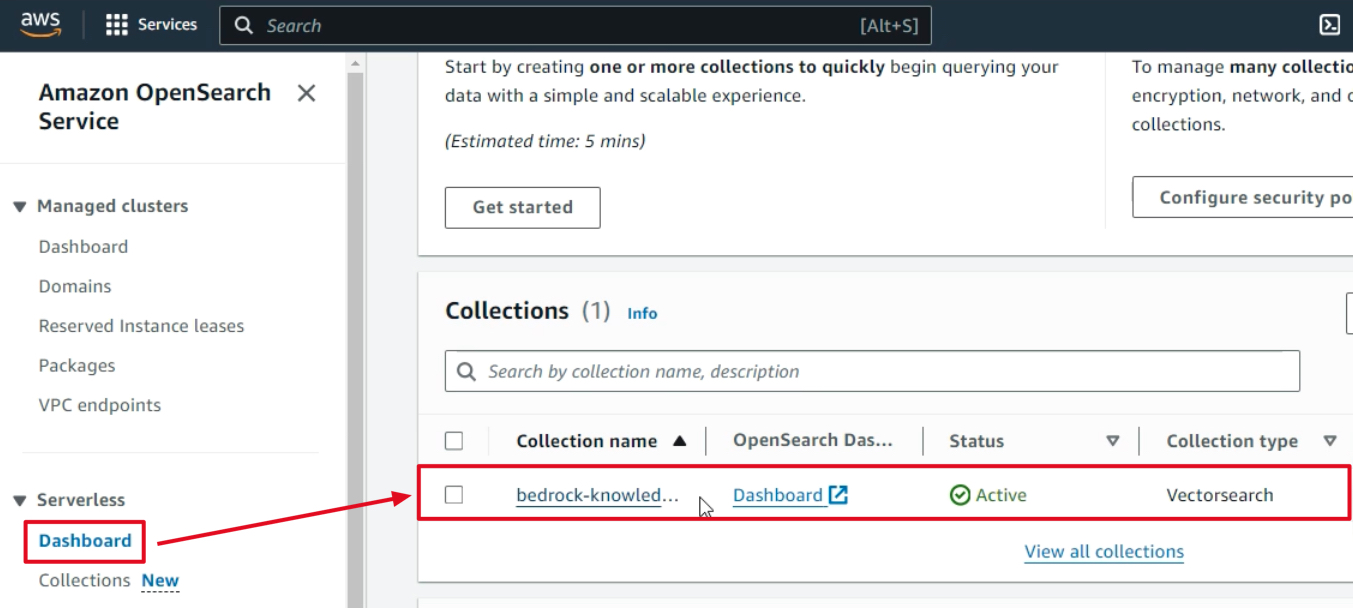Go to Serverless Collections menu item
1353x608 pixels.
[85, 580]
